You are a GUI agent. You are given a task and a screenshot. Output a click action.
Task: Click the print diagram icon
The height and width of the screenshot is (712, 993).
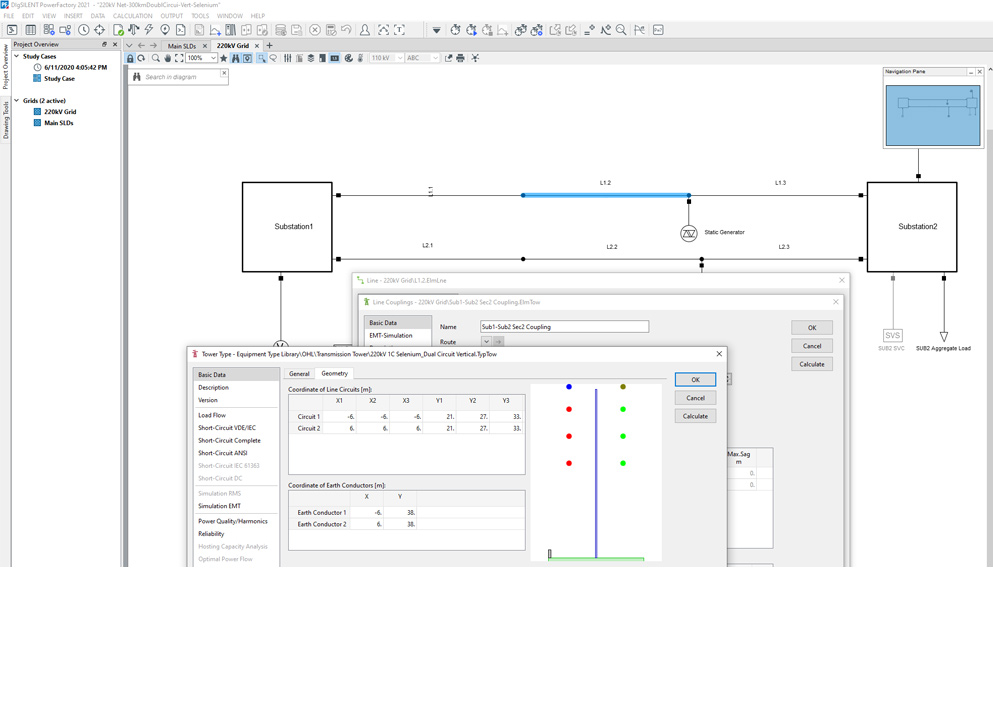(x=460, y=58)
